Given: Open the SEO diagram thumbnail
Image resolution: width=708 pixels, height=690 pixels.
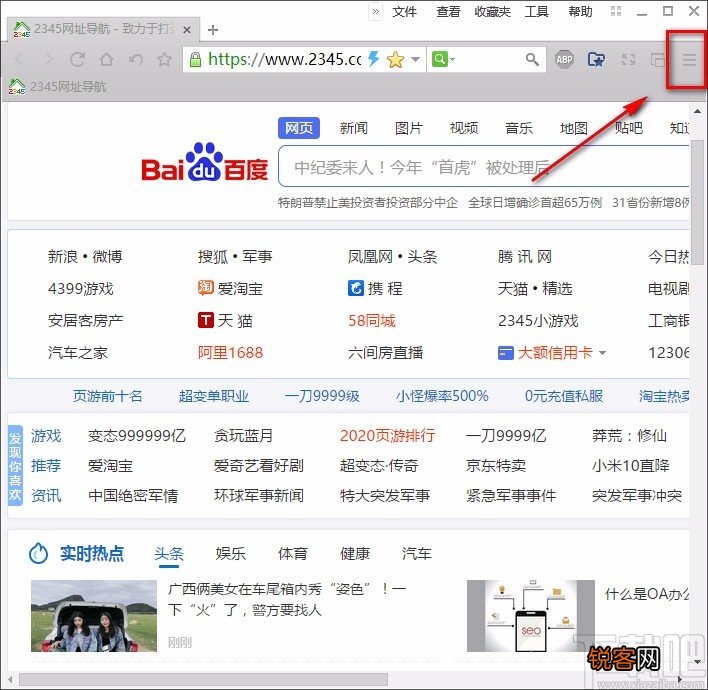Looking at the screenshot, I should tap(531, 616).
